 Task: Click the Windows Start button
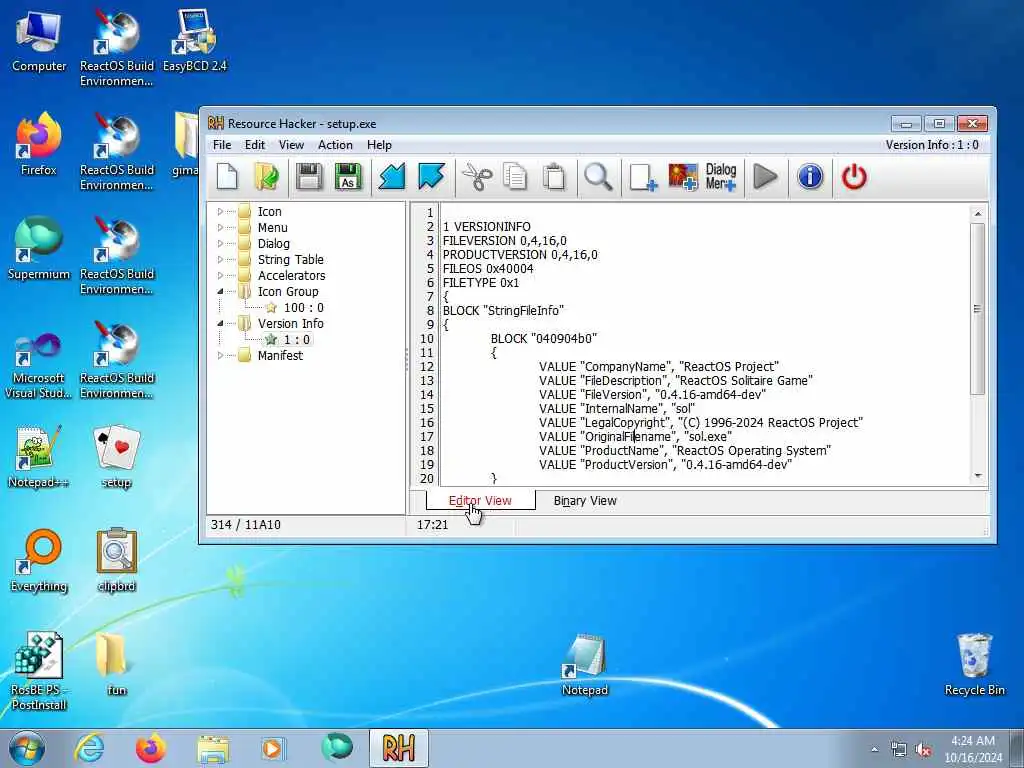pyautogui.click(x=27, y=748)
